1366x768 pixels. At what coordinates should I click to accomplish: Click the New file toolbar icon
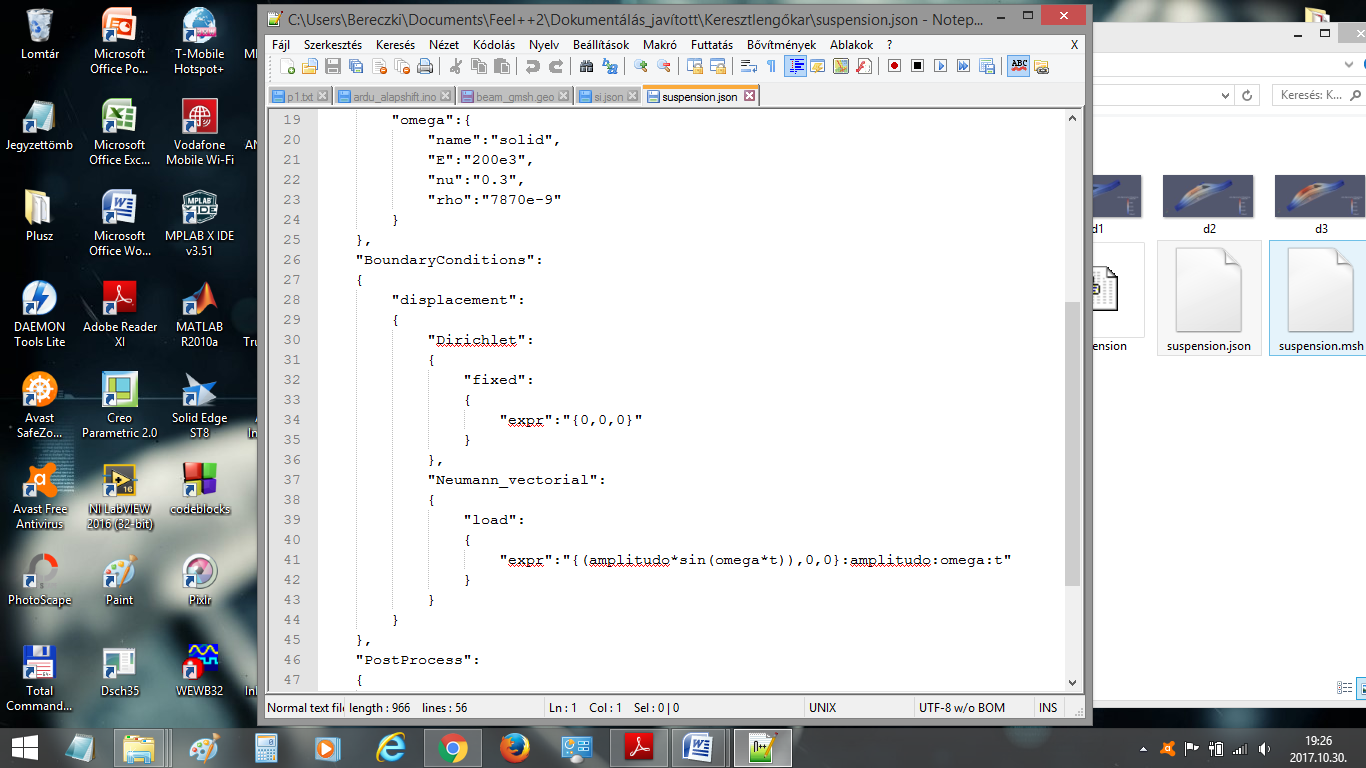[287, 67]
